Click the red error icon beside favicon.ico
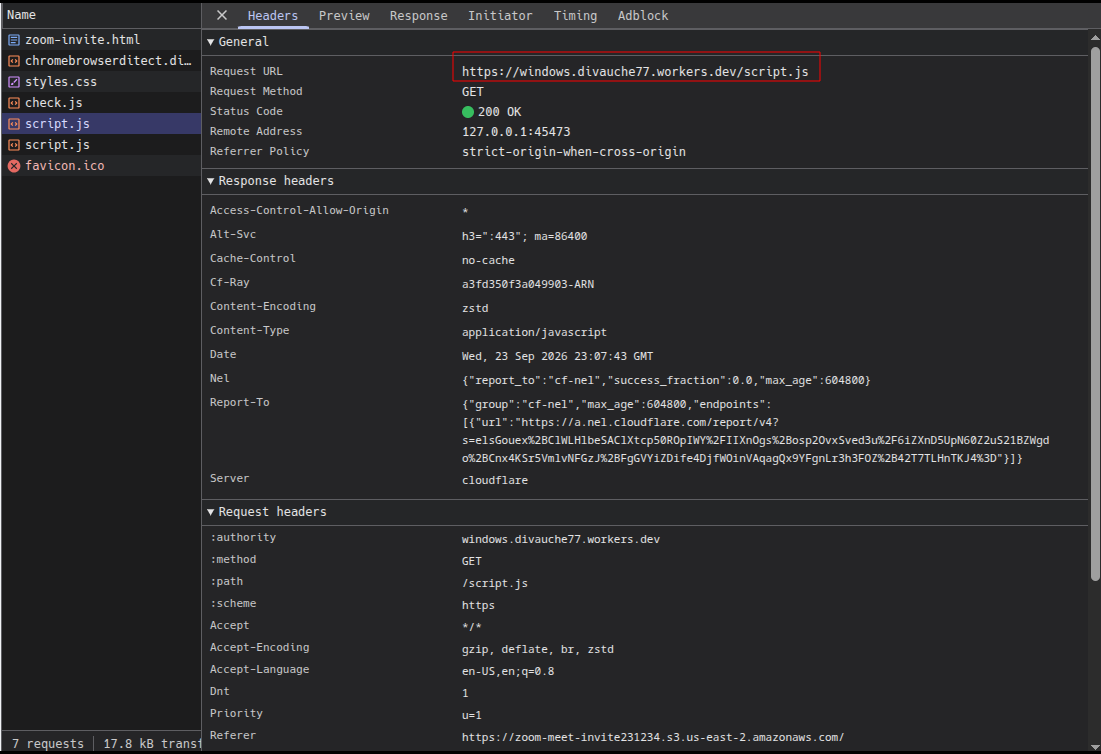The width and height of the screenshot is (1101, 754). (x=14, y=166)
